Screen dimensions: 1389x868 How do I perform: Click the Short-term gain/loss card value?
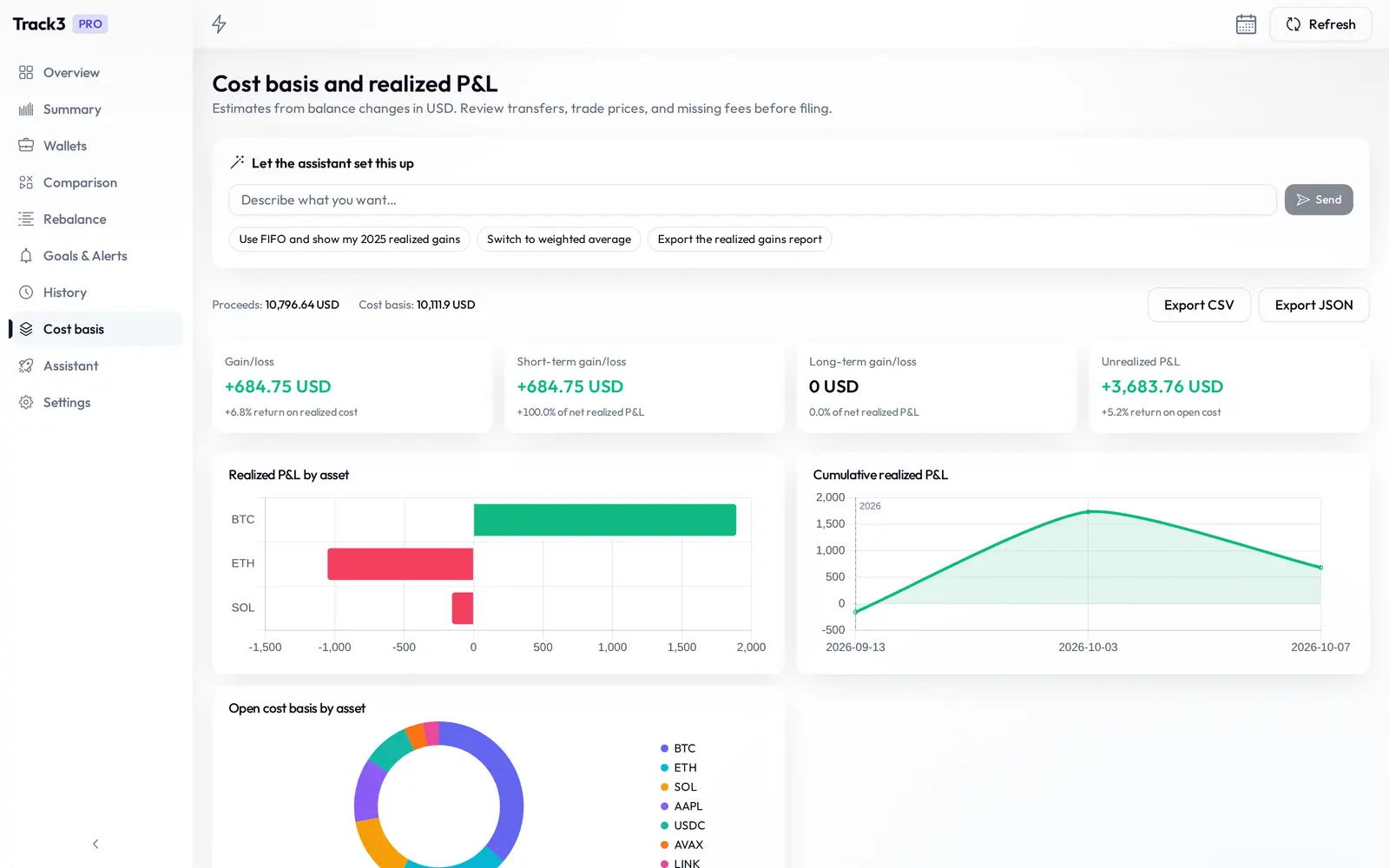coord(570,386)
